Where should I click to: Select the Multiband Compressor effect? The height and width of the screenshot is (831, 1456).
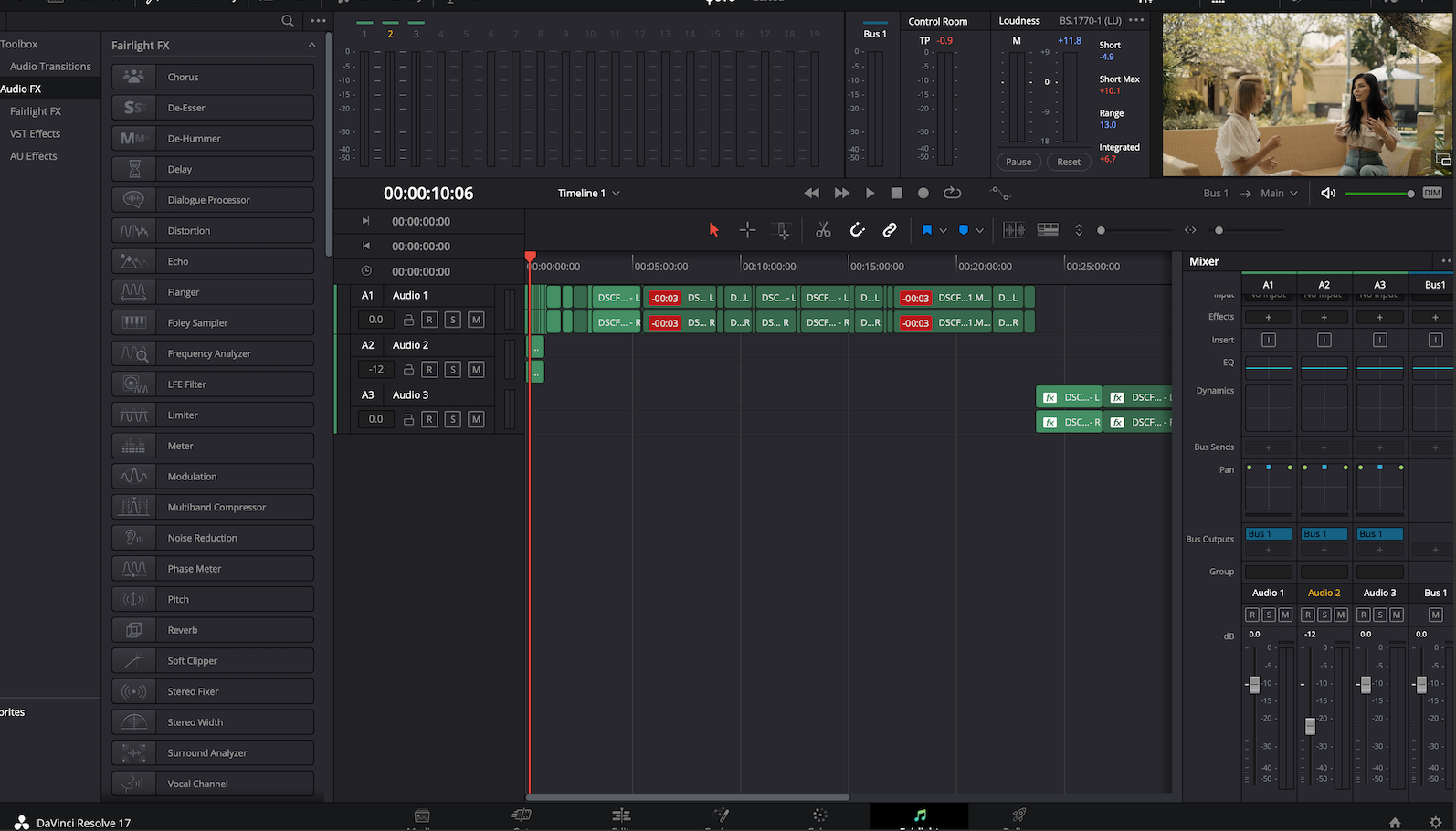213,507
